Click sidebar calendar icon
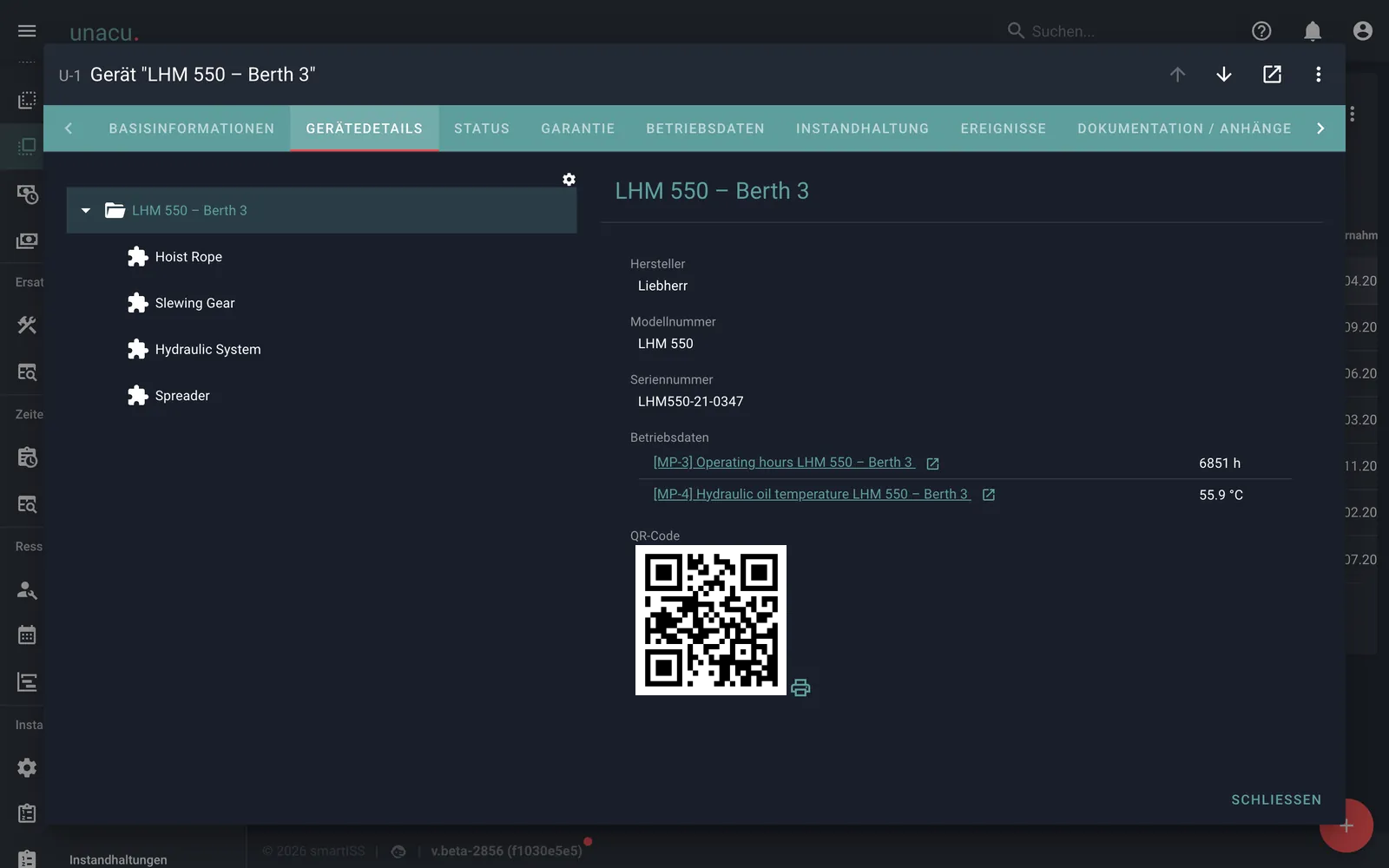 [27, 635]
